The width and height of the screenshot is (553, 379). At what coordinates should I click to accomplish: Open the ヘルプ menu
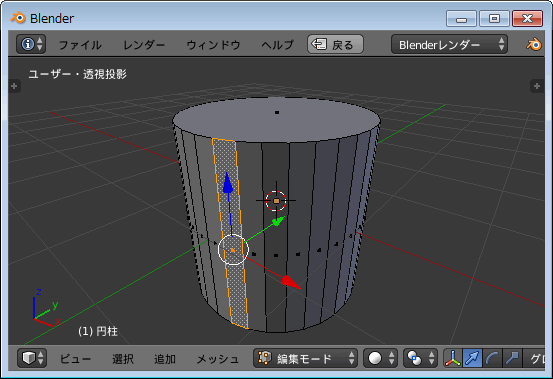tap(277, 45)
